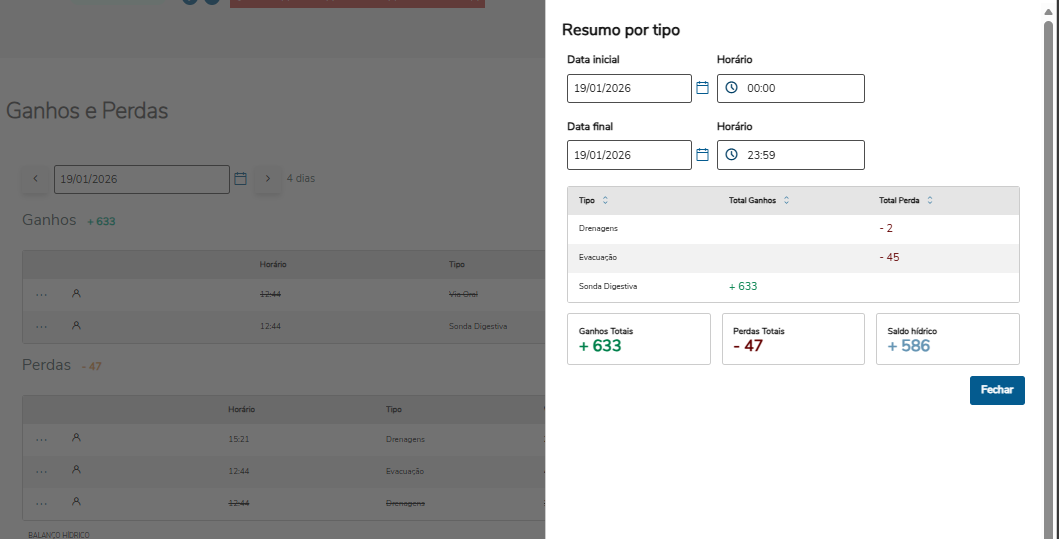This screenshot has width=1059, height=539.
Task: Click the clock icon beside 23:59
Action: (x=731, y=154)
